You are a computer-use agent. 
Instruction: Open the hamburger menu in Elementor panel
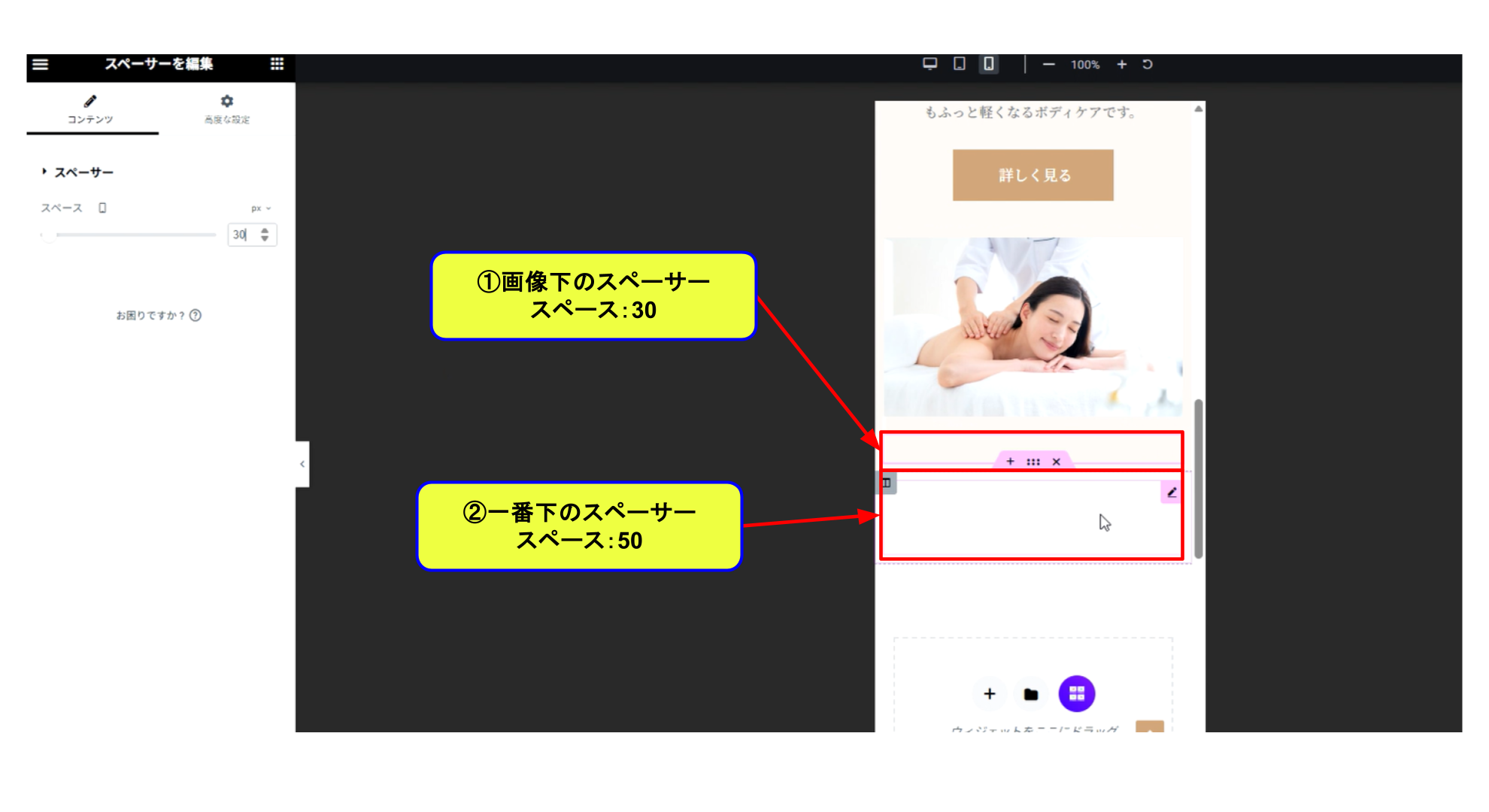[41, 64]
